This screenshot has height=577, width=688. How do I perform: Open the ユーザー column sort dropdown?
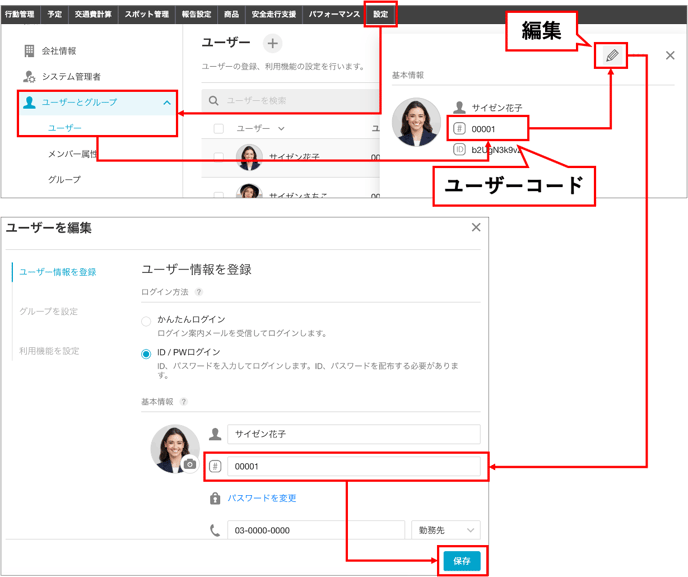tap(281, 129)
